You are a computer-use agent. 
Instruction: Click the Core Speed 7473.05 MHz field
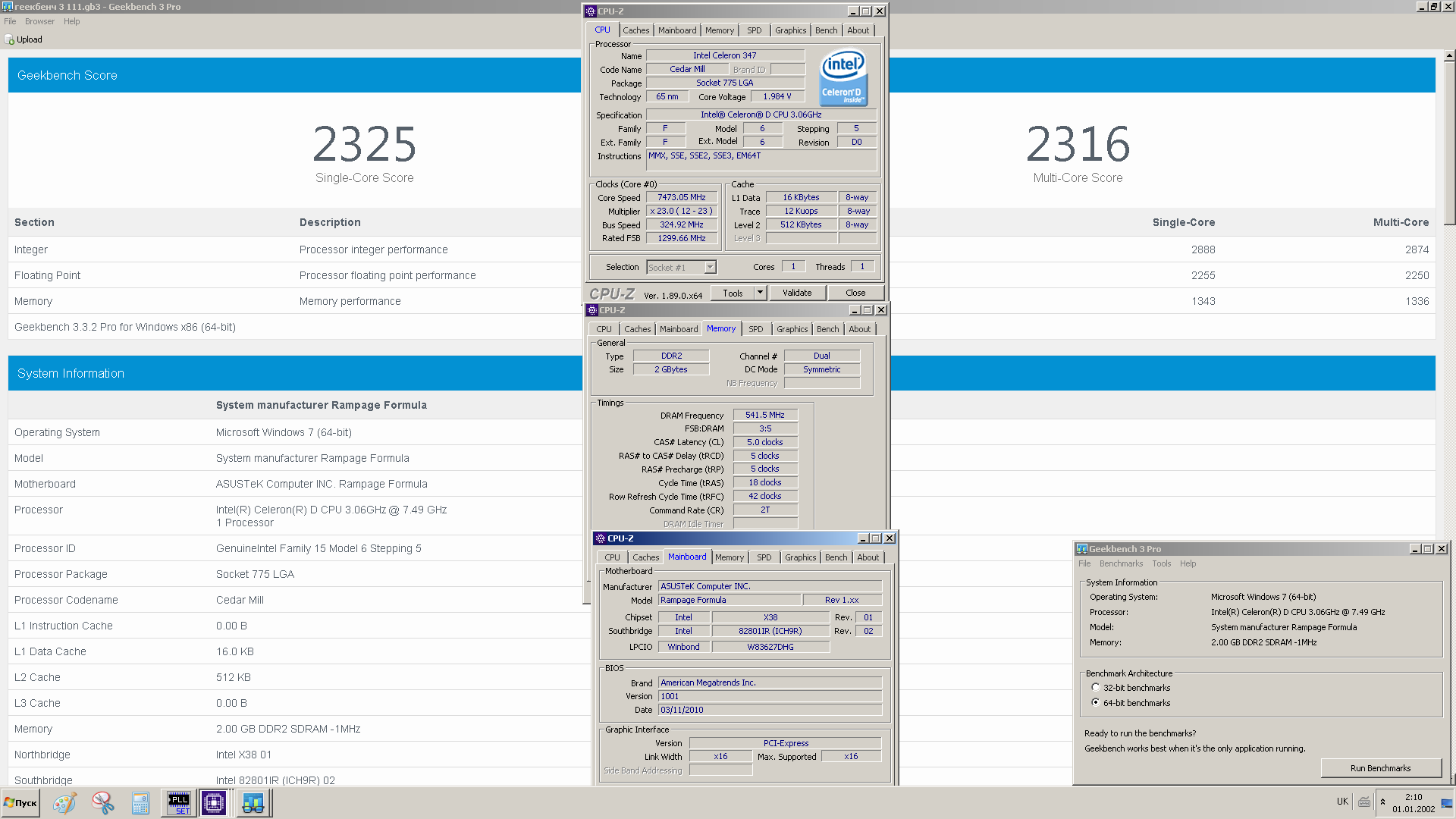pyautogui.click(x=681, y=197)
